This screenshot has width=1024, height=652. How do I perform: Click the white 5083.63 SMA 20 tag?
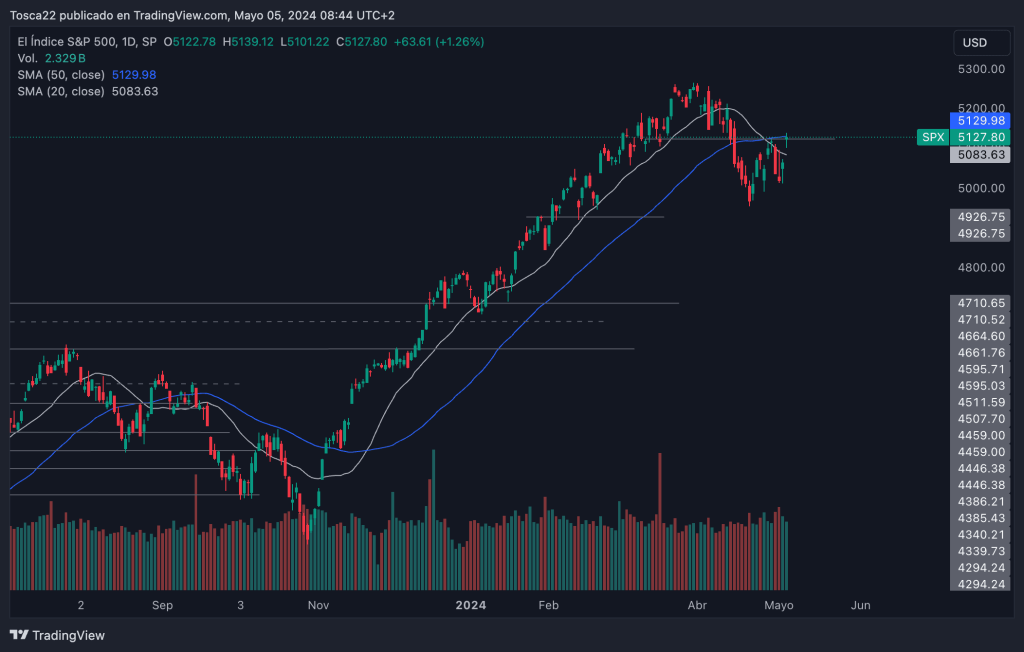[980, 154]
